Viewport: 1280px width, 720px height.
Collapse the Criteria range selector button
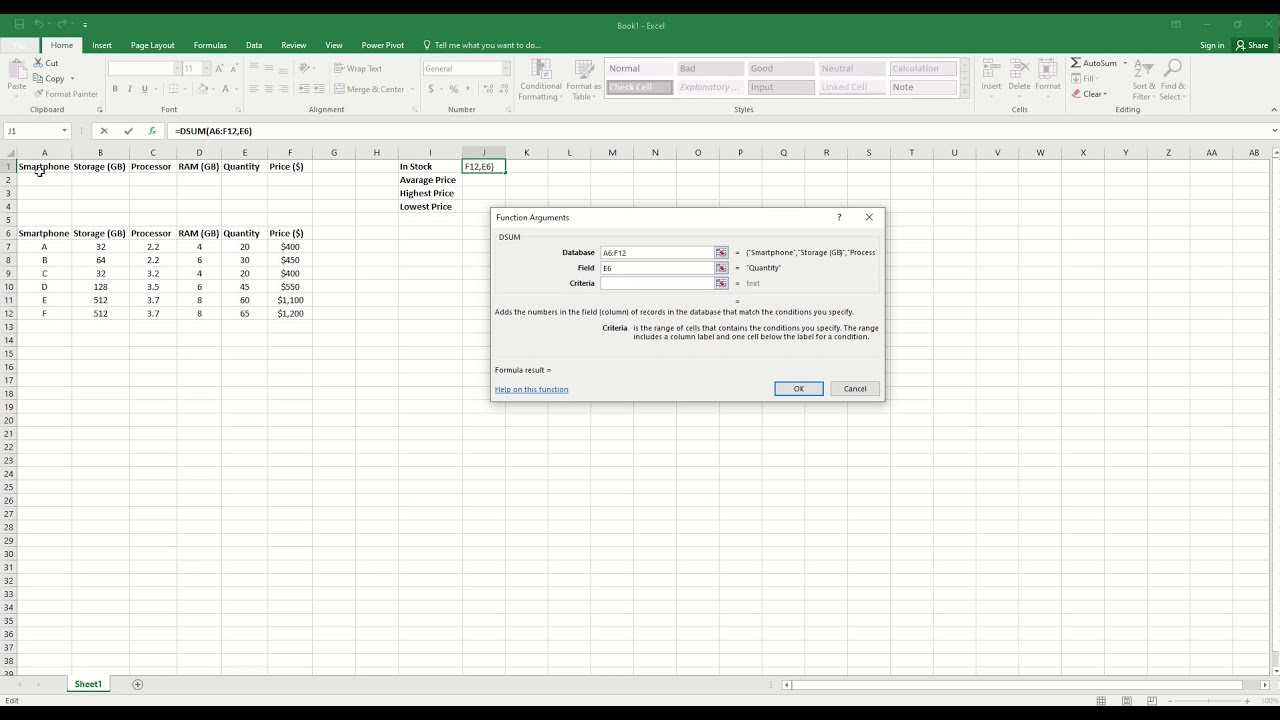721,283
